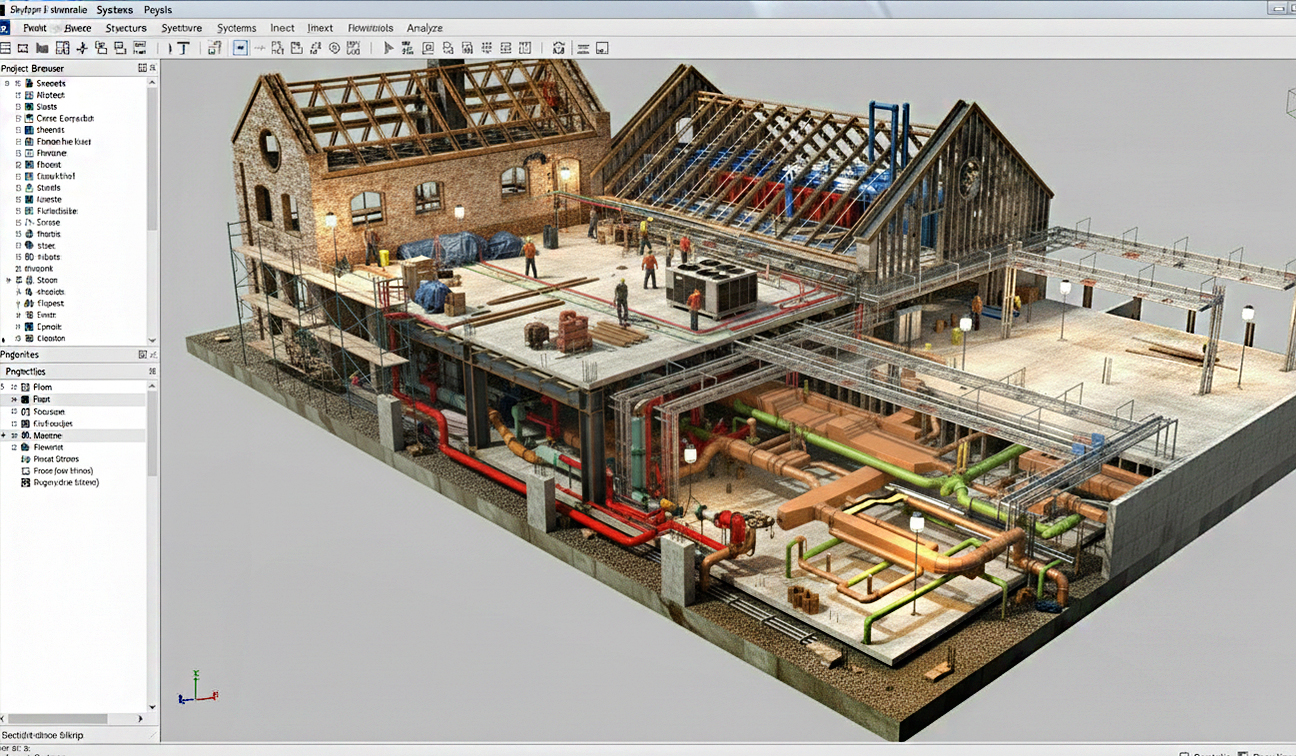Expand the Skeoets node in Project Browser
Image resolution: width=1296 pixels, height=756 pixels.
tap(6, 83)
